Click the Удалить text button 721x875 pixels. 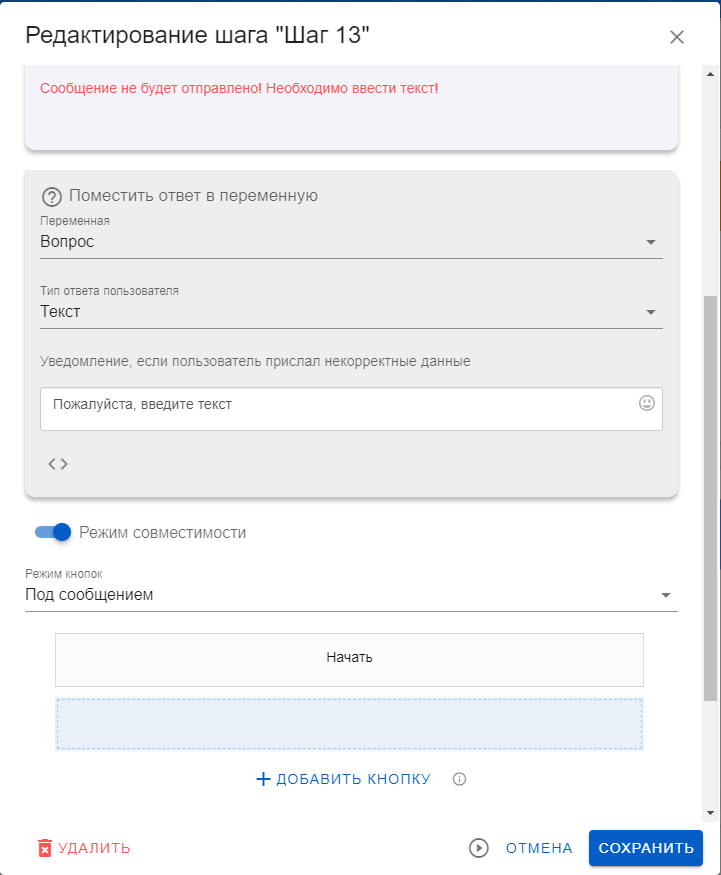(x=94, y=848)
